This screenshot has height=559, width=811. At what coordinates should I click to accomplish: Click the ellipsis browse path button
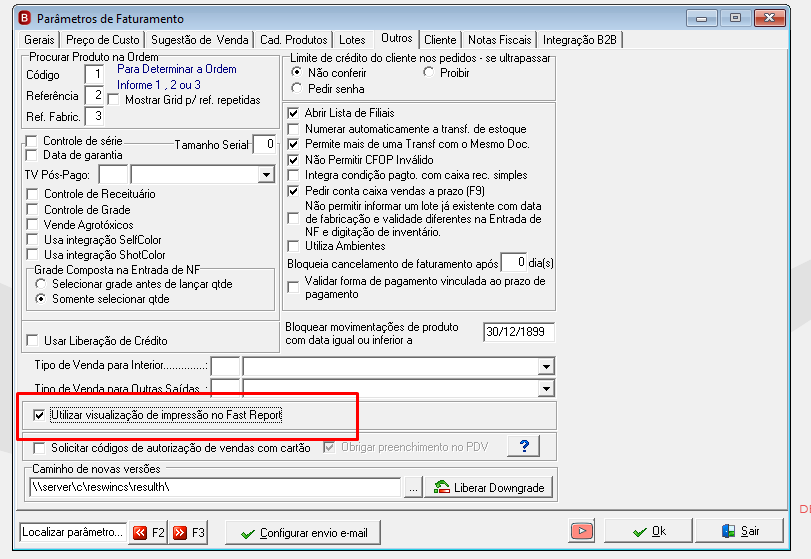point(413,487)
